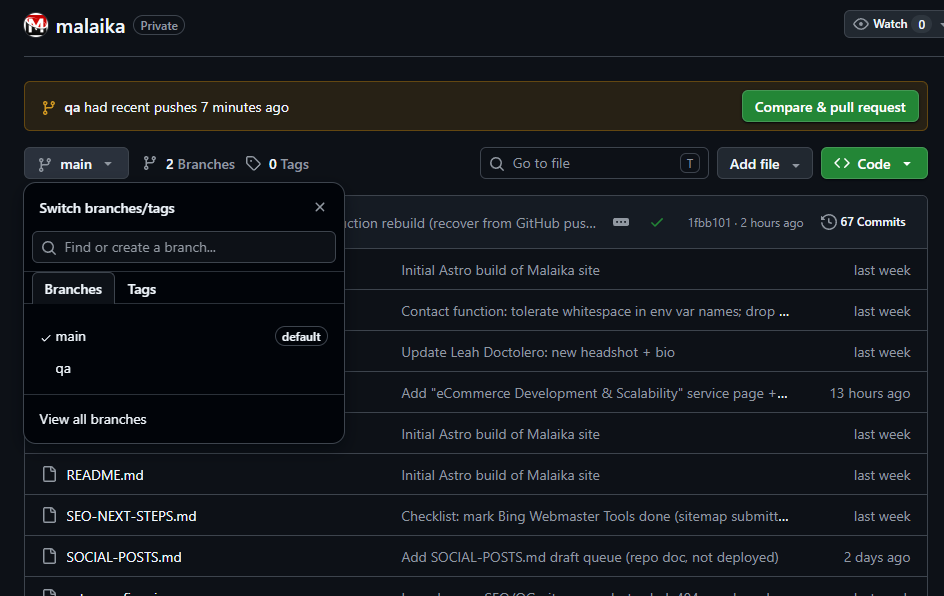The image size is (944, 596).
Task: Click the default badge on main branch
Action: pos(301,337)
